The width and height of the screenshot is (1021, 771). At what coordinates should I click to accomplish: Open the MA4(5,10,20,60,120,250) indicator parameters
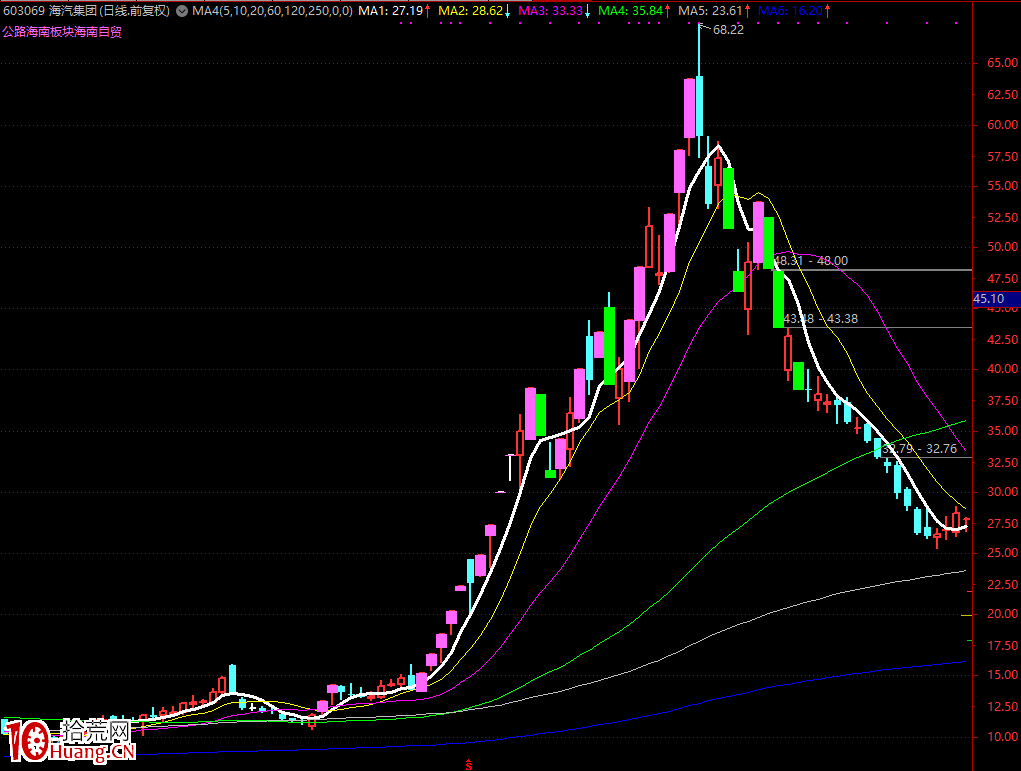tap(272, 12)
